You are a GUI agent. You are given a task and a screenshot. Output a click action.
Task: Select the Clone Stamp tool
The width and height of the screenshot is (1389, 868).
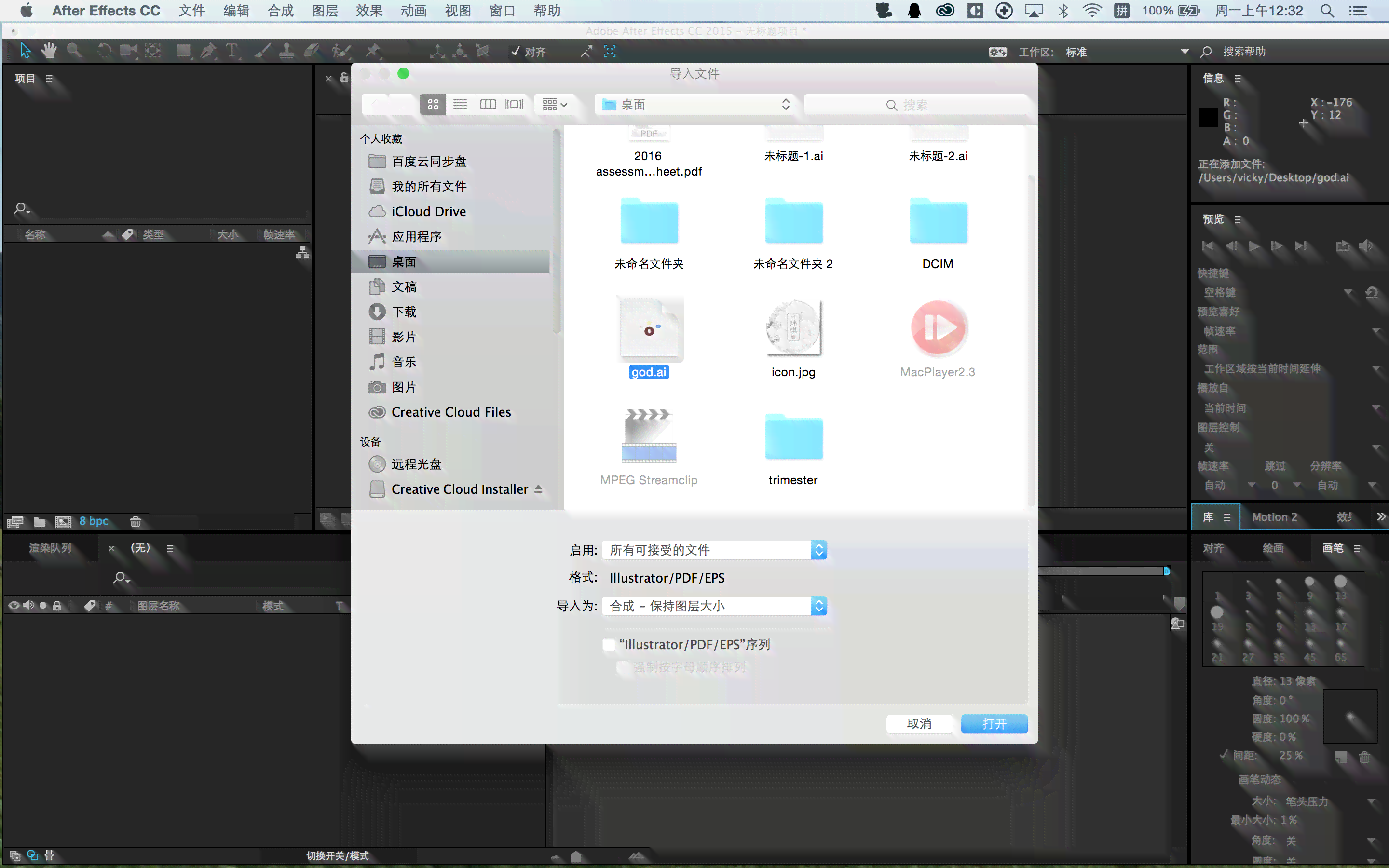pyautogui.click(x=286, y=51)
